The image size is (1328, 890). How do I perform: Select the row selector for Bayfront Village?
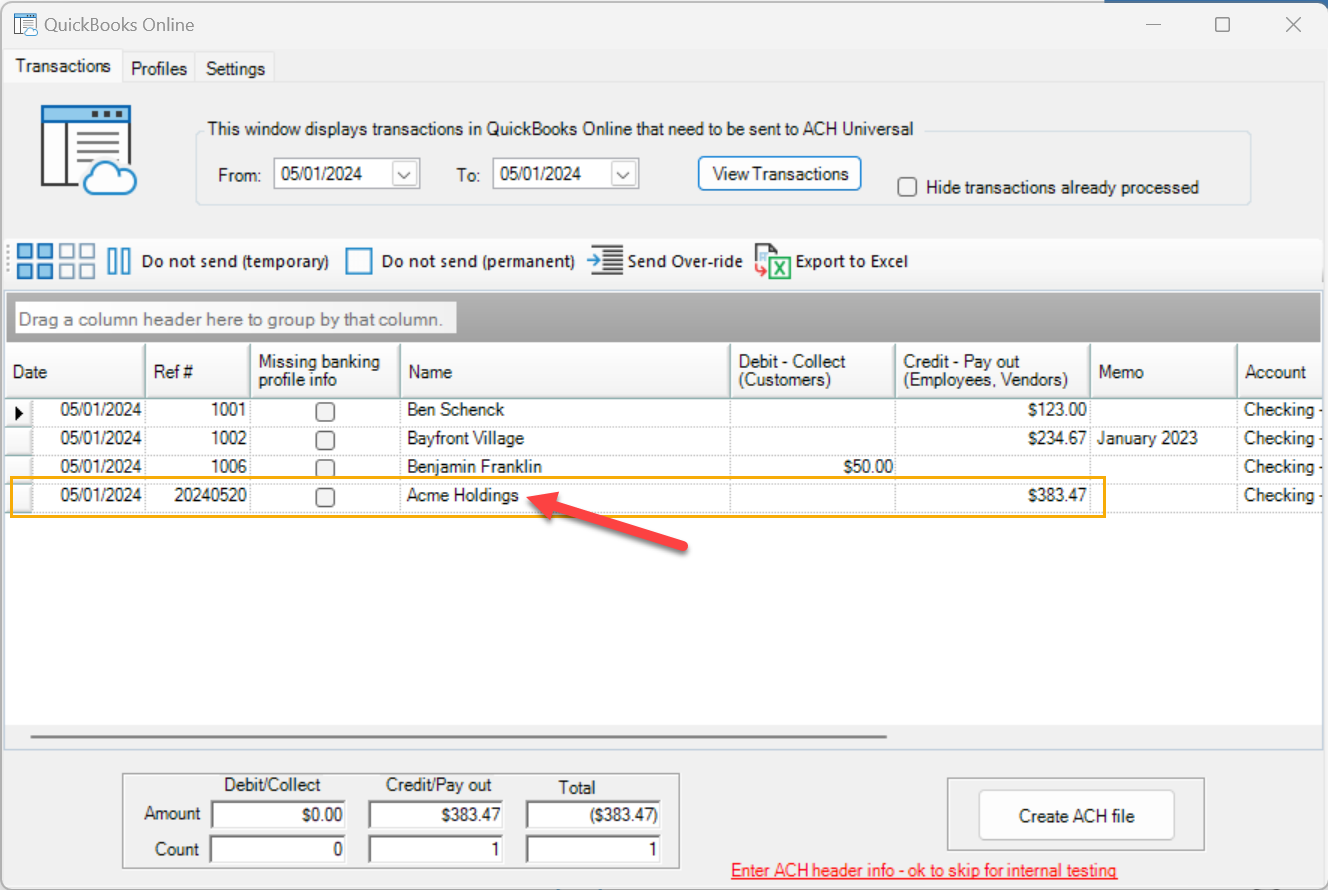click(x=20, y=439)
